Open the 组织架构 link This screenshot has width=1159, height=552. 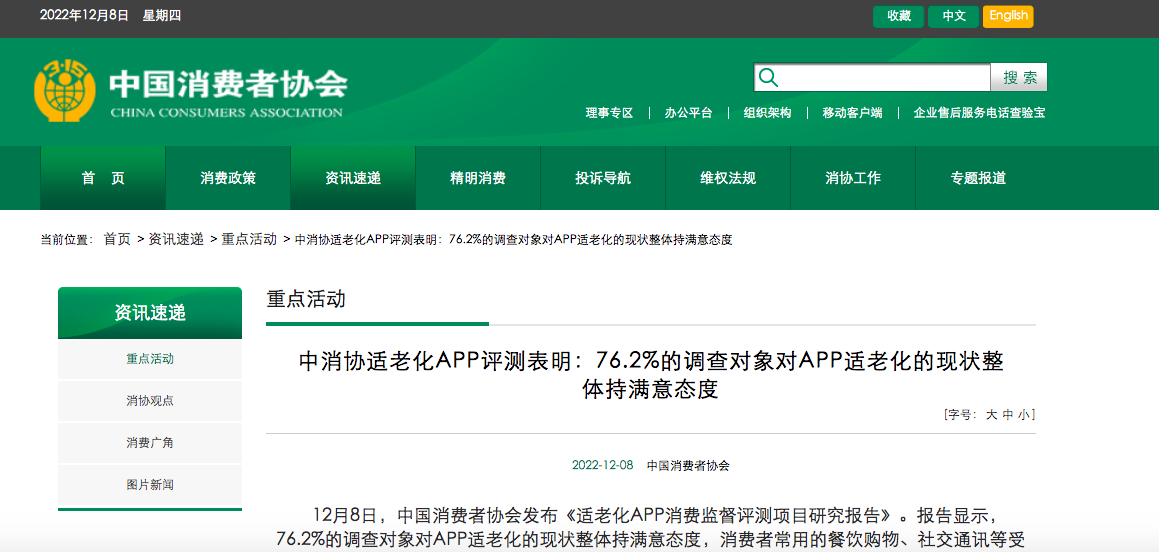click(767, 113)
